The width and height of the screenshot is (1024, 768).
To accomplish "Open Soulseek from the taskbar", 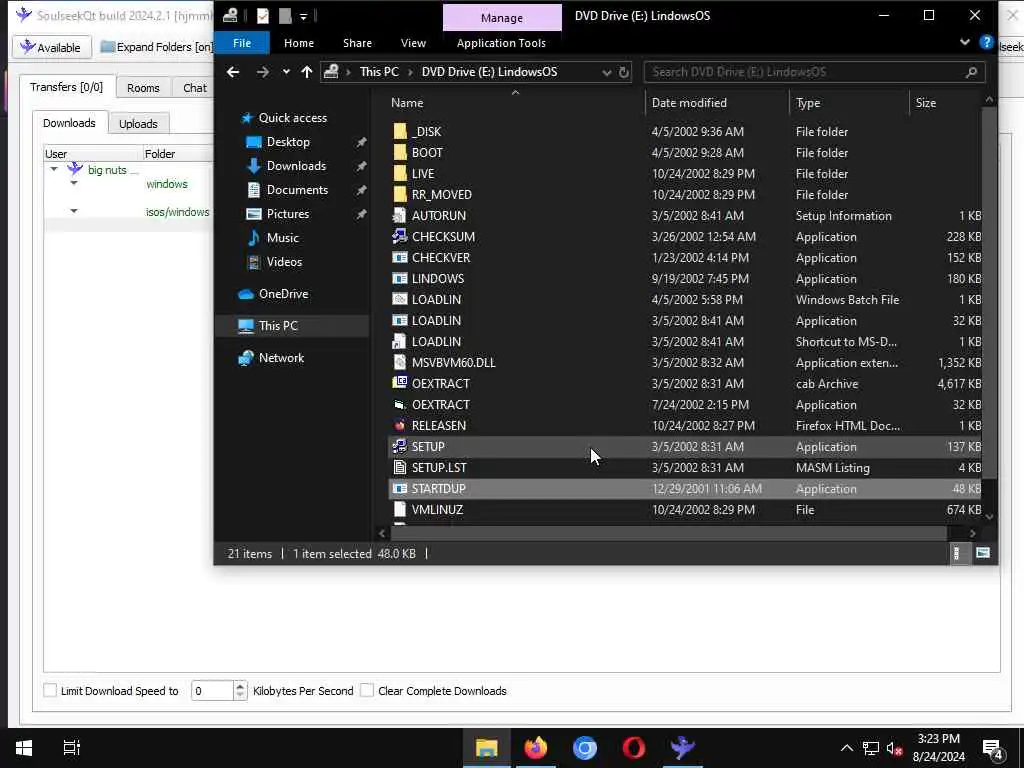I will 682,748.
